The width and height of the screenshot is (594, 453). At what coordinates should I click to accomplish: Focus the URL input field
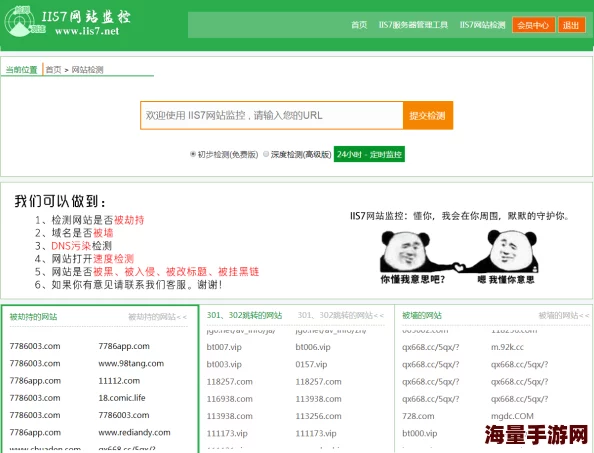click(272, 116)
